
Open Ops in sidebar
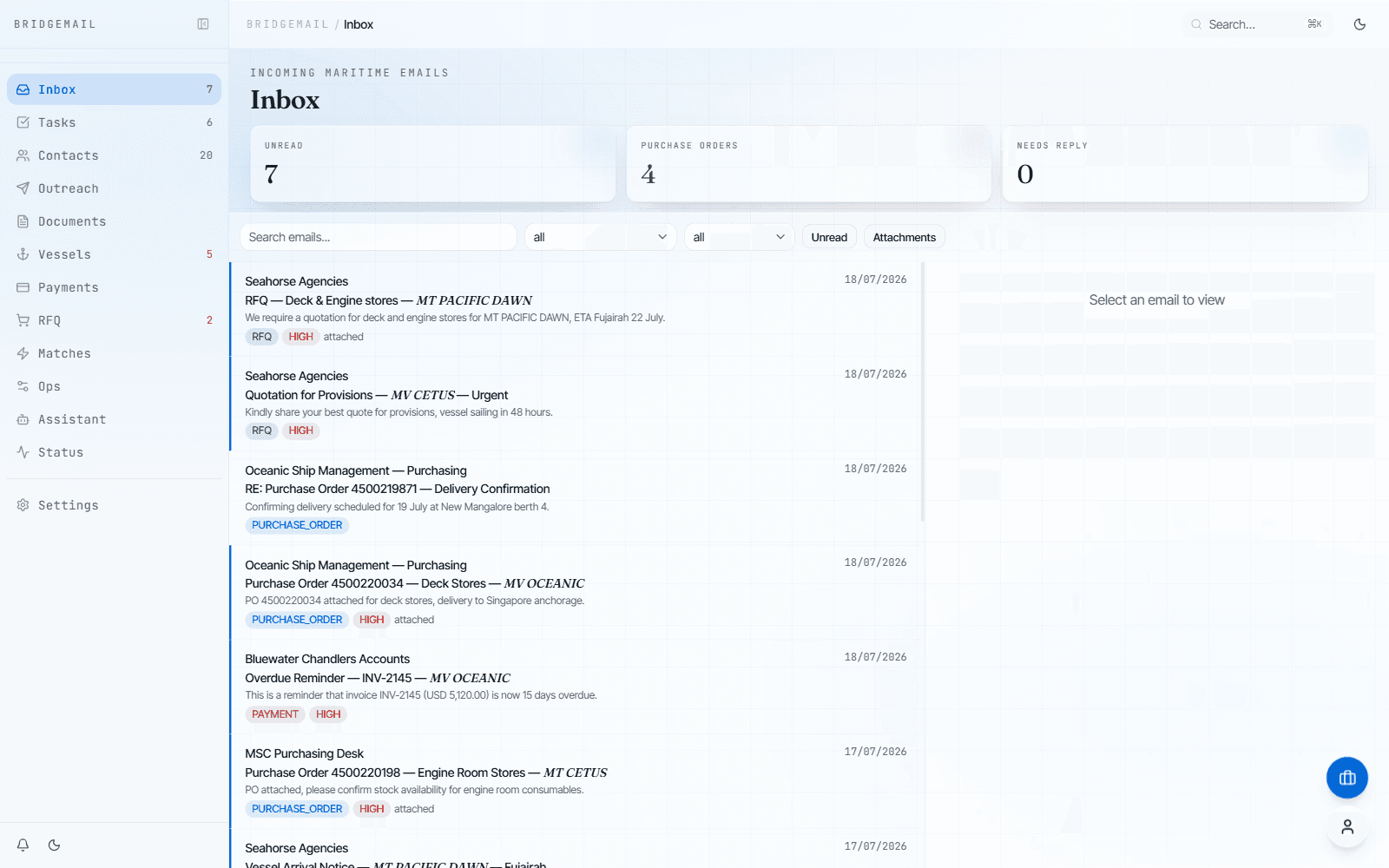point(114,386)
